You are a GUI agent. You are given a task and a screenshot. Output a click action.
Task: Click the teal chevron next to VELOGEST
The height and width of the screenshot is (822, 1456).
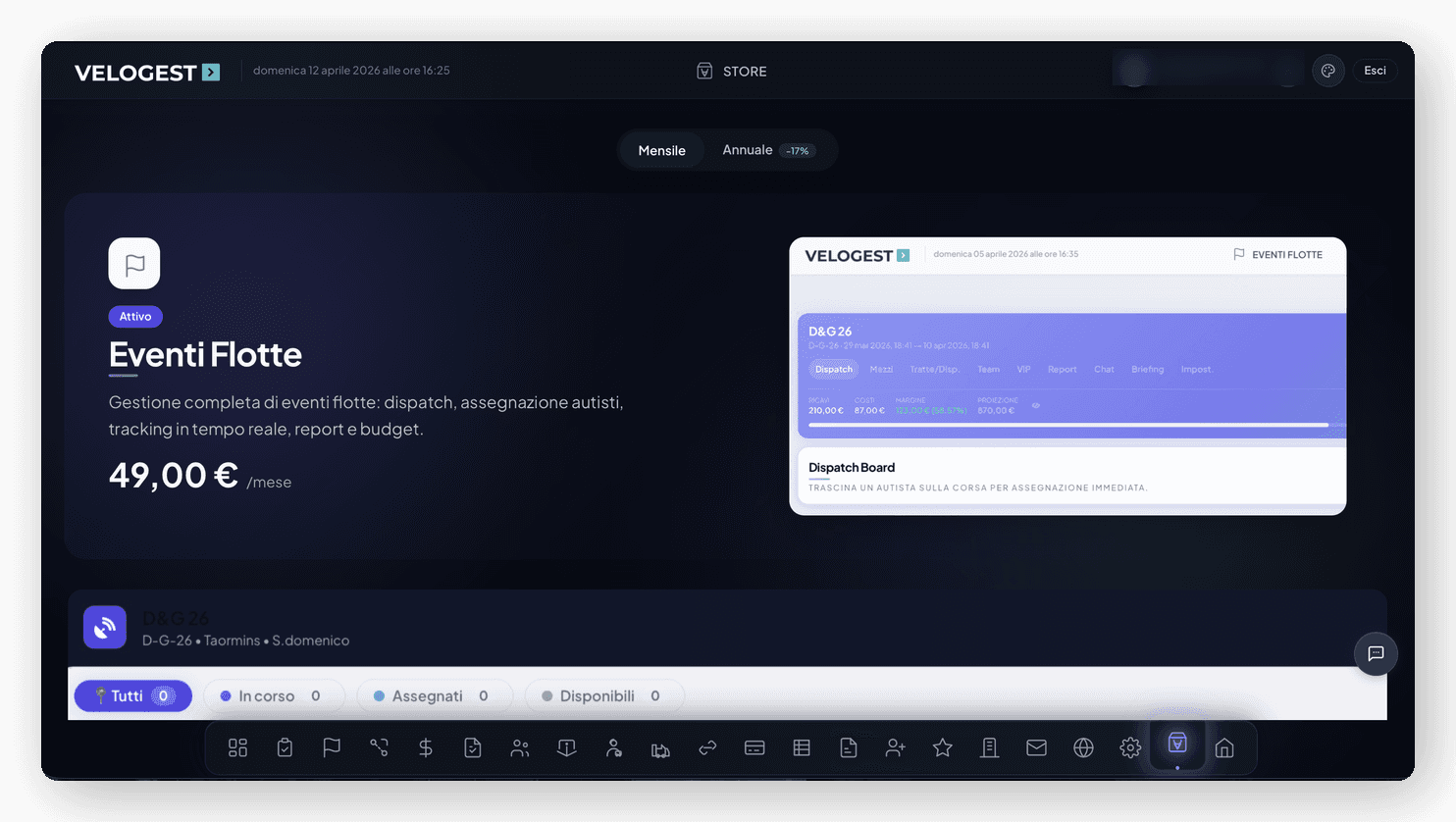tap(212, 72)
